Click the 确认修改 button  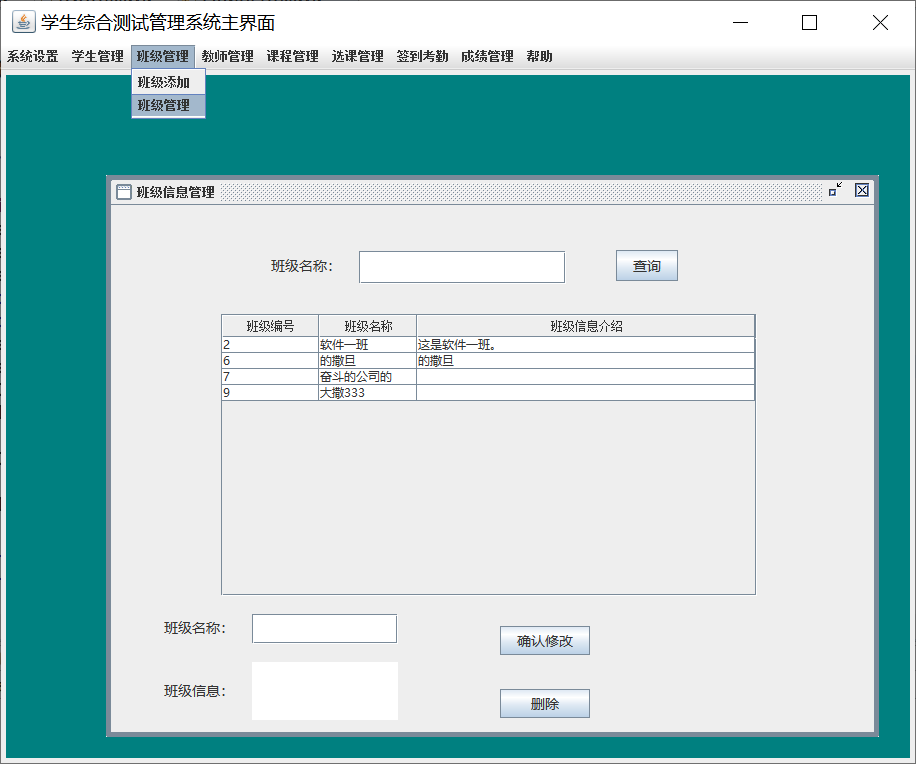pyautogui.click(x=544, y=641)
